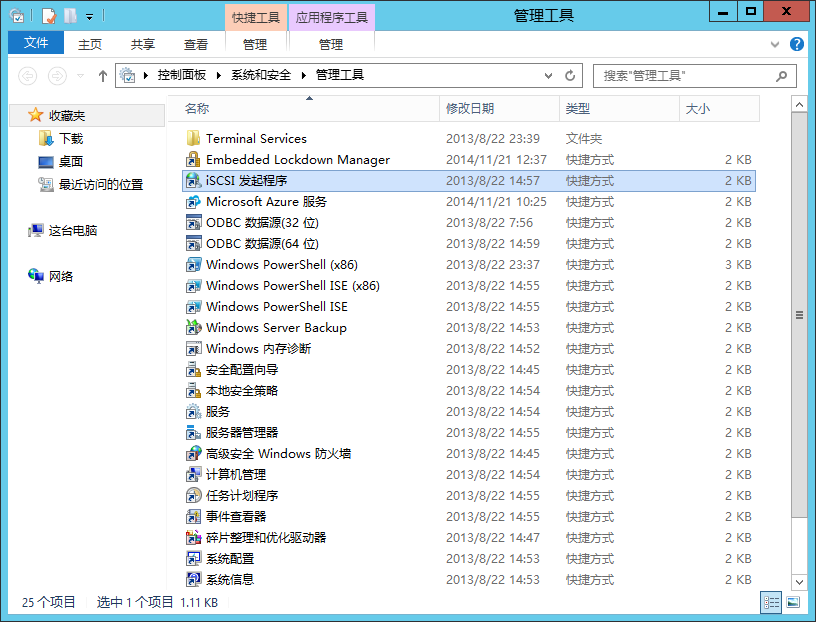Select the 高级安全 Windows 防火墙 icon

click(x=193, y=453)
